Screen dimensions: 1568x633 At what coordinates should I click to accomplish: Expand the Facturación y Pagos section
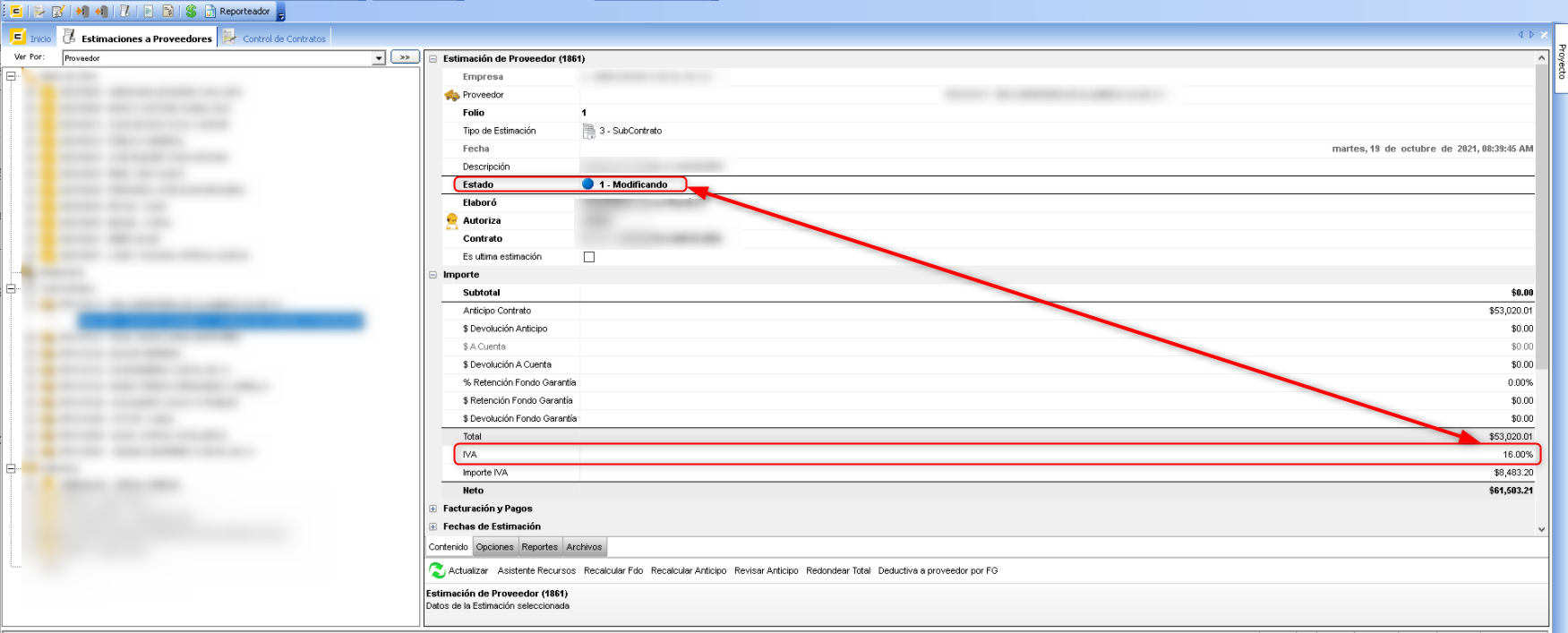click(x=433, y=509)
